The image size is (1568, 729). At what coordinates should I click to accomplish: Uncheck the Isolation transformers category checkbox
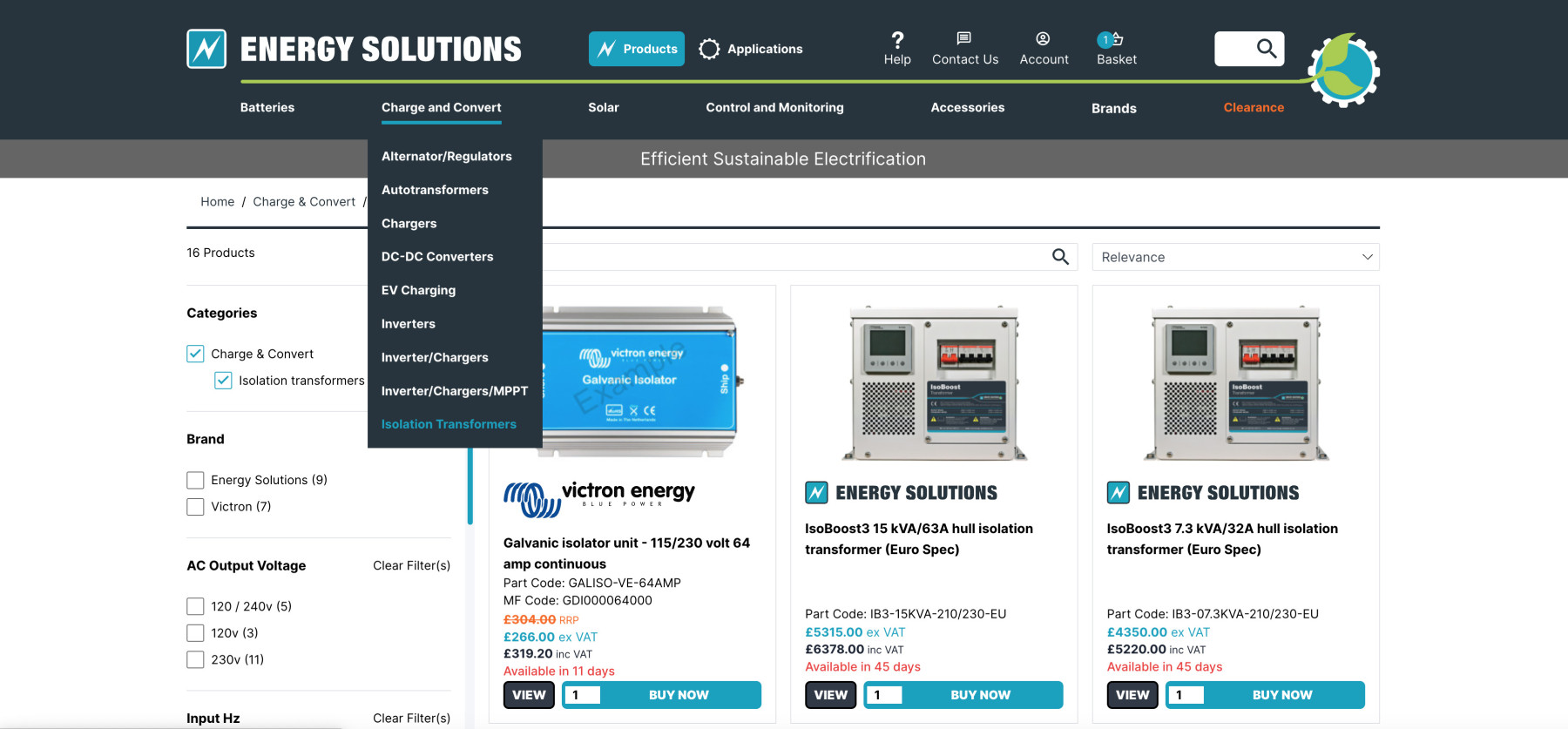(x=223, y=381)
